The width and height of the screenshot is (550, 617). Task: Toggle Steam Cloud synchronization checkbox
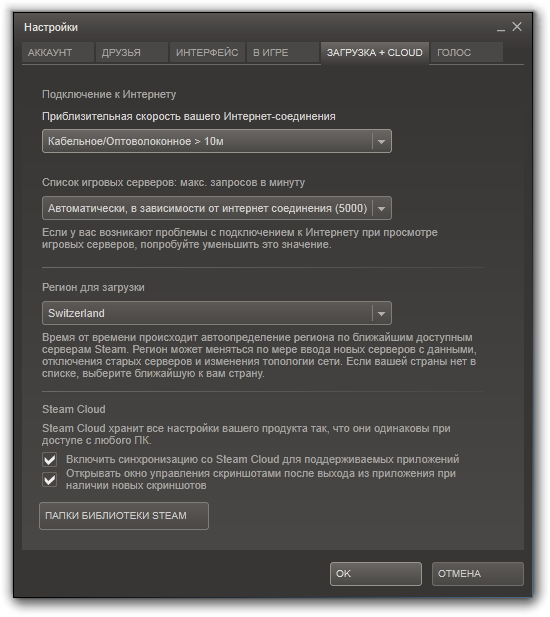click(x=50, y=460)
